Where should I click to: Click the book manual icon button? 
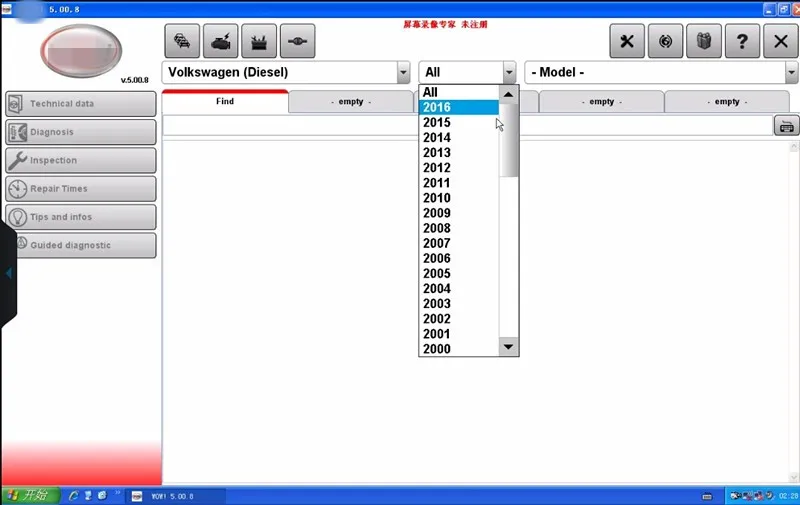point(704,41)
